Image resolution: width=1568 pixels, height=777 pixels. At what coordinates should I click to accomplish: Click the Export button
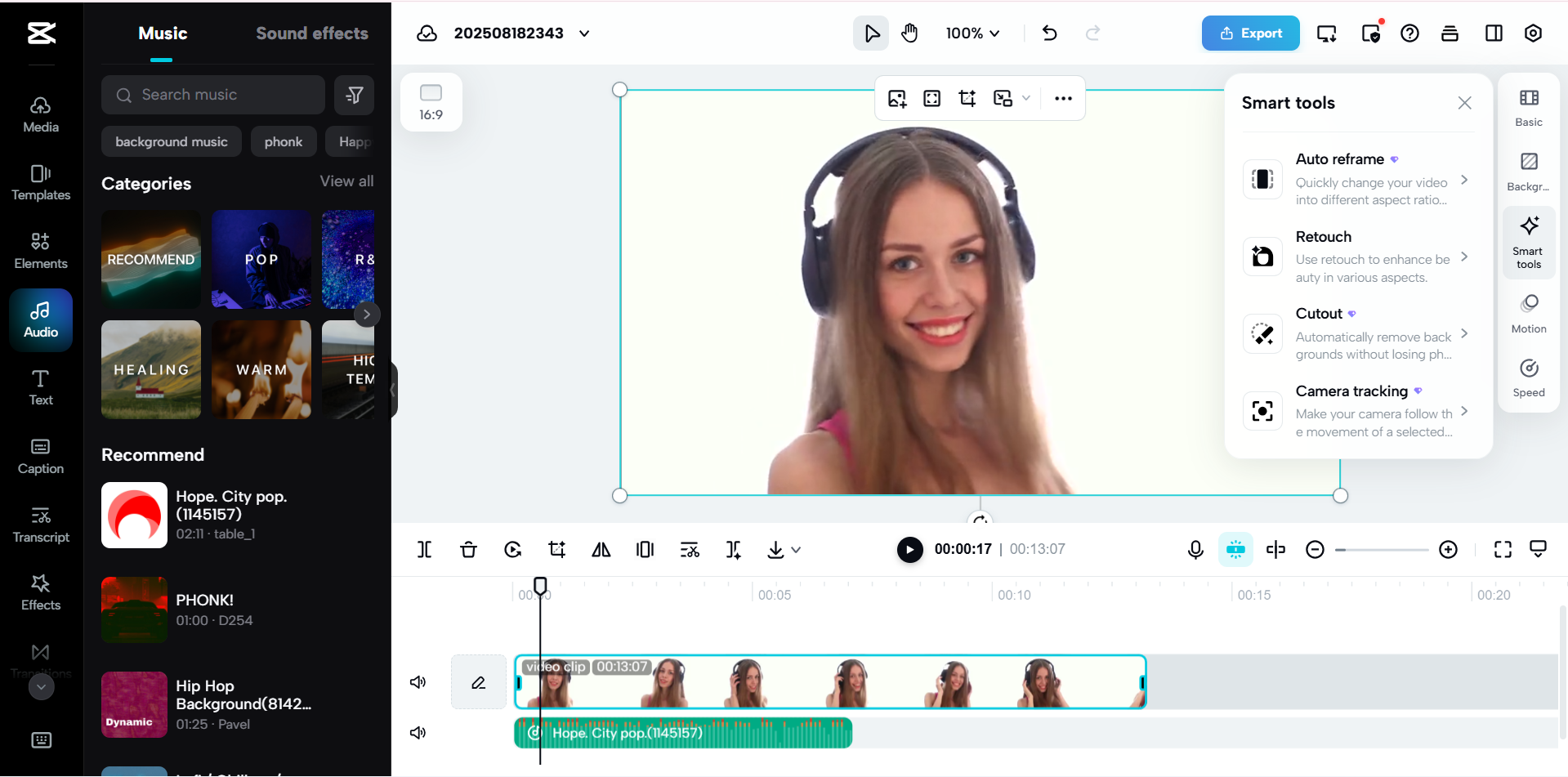click(x=1250, y=33)
